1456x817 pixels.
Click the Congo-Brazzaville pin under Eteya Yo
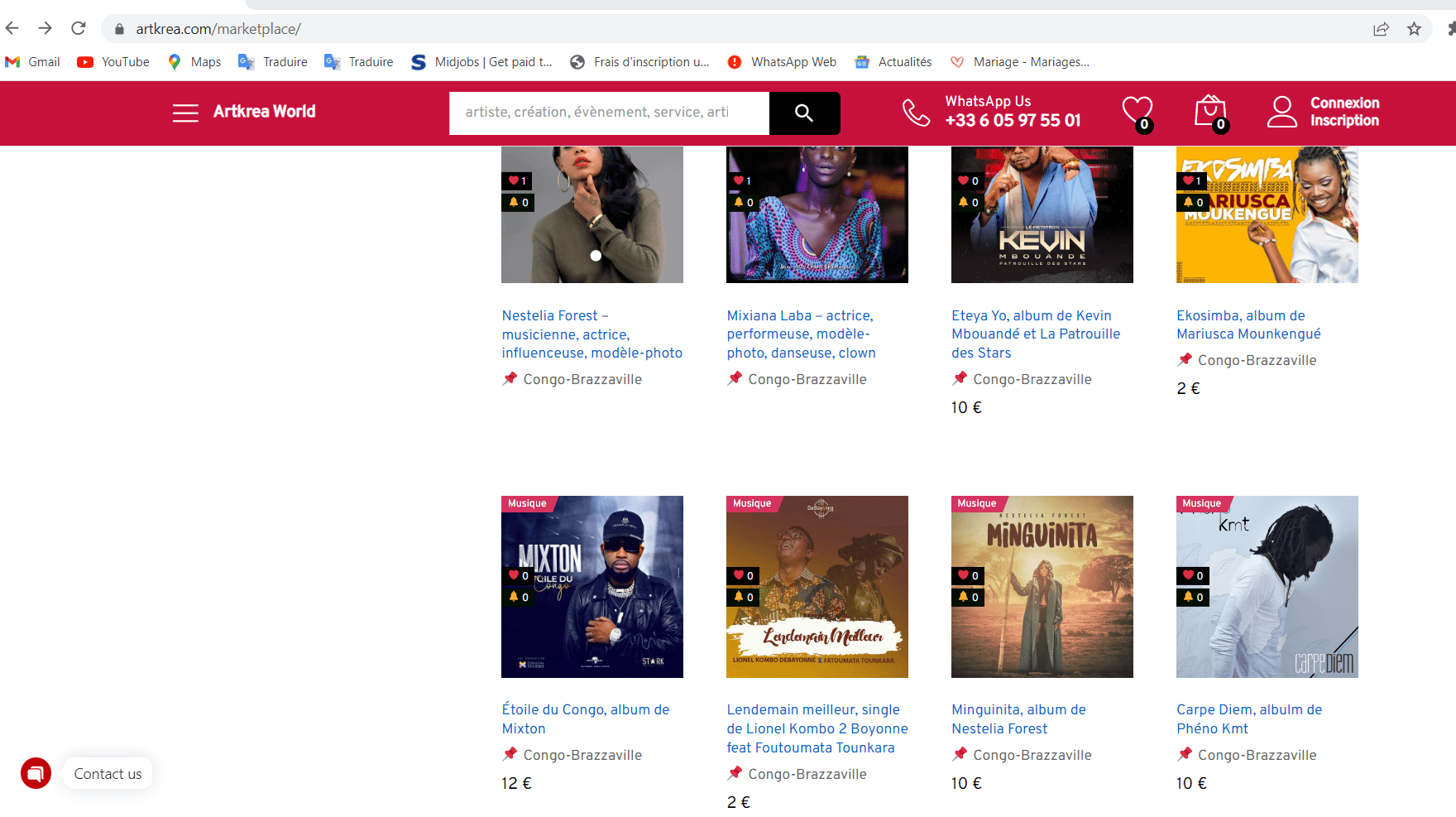960,379
